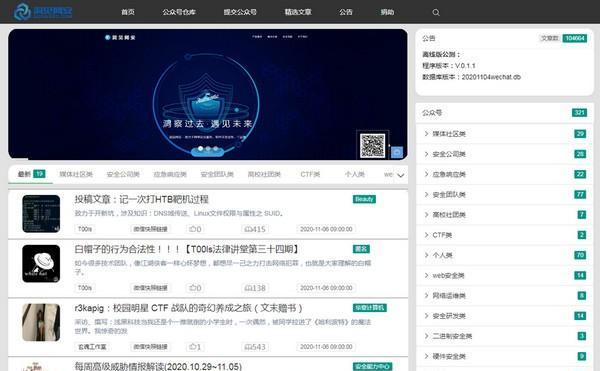Image resolution: width=600 pixels, height=371 pixels.
Task: Click the 104664 article count badge
Action: coord(575,38)
